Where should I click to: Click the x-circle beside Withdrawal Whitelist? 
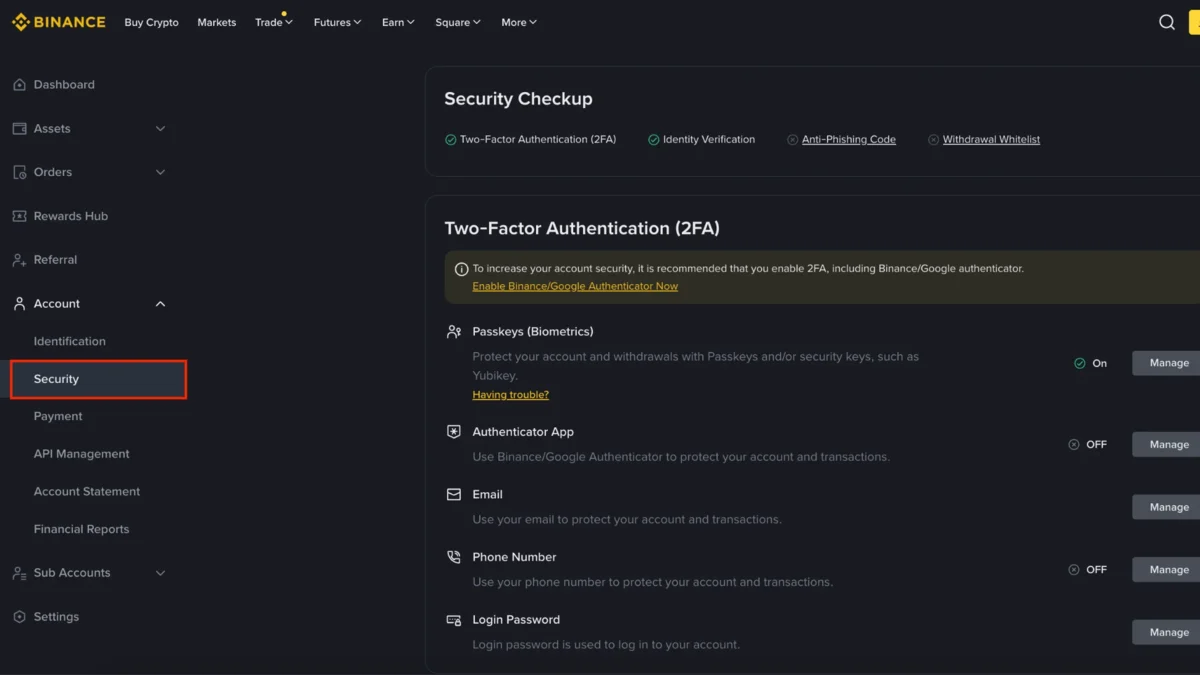[933, 140]
